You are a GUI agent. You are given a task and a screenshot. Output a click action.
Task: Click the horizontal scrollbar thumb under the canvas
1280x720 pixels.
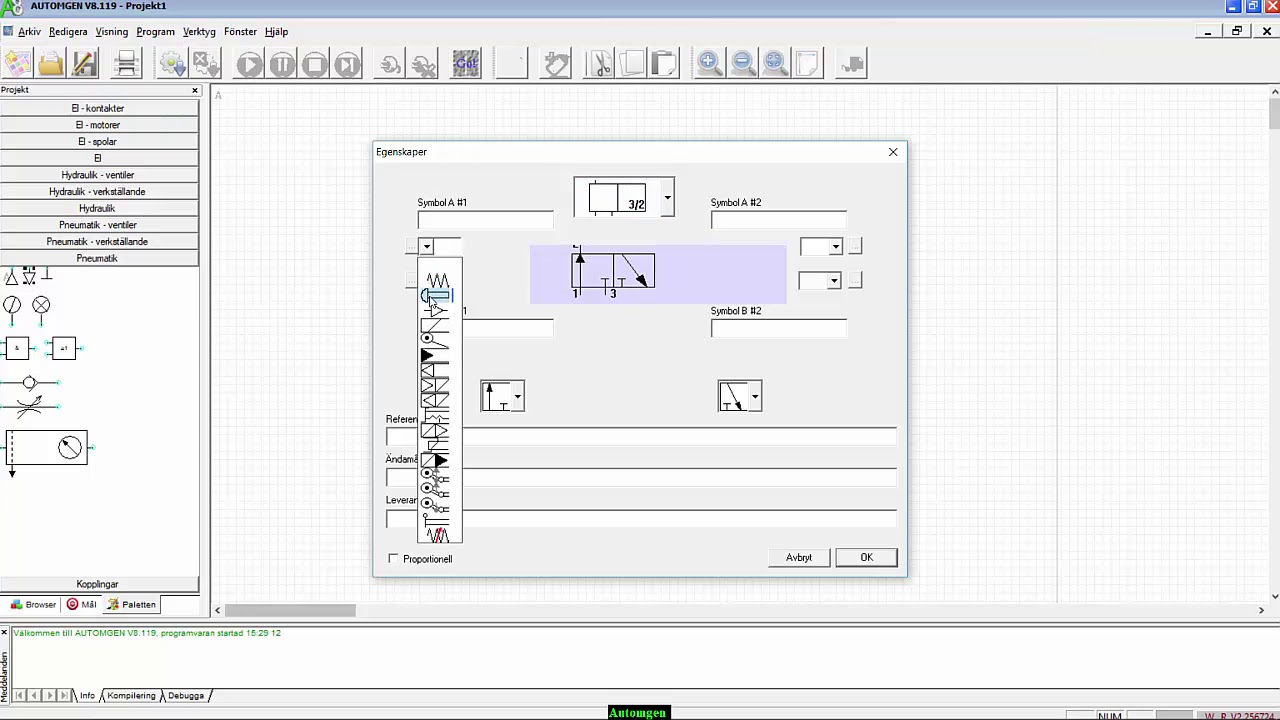tap(290, 610)
